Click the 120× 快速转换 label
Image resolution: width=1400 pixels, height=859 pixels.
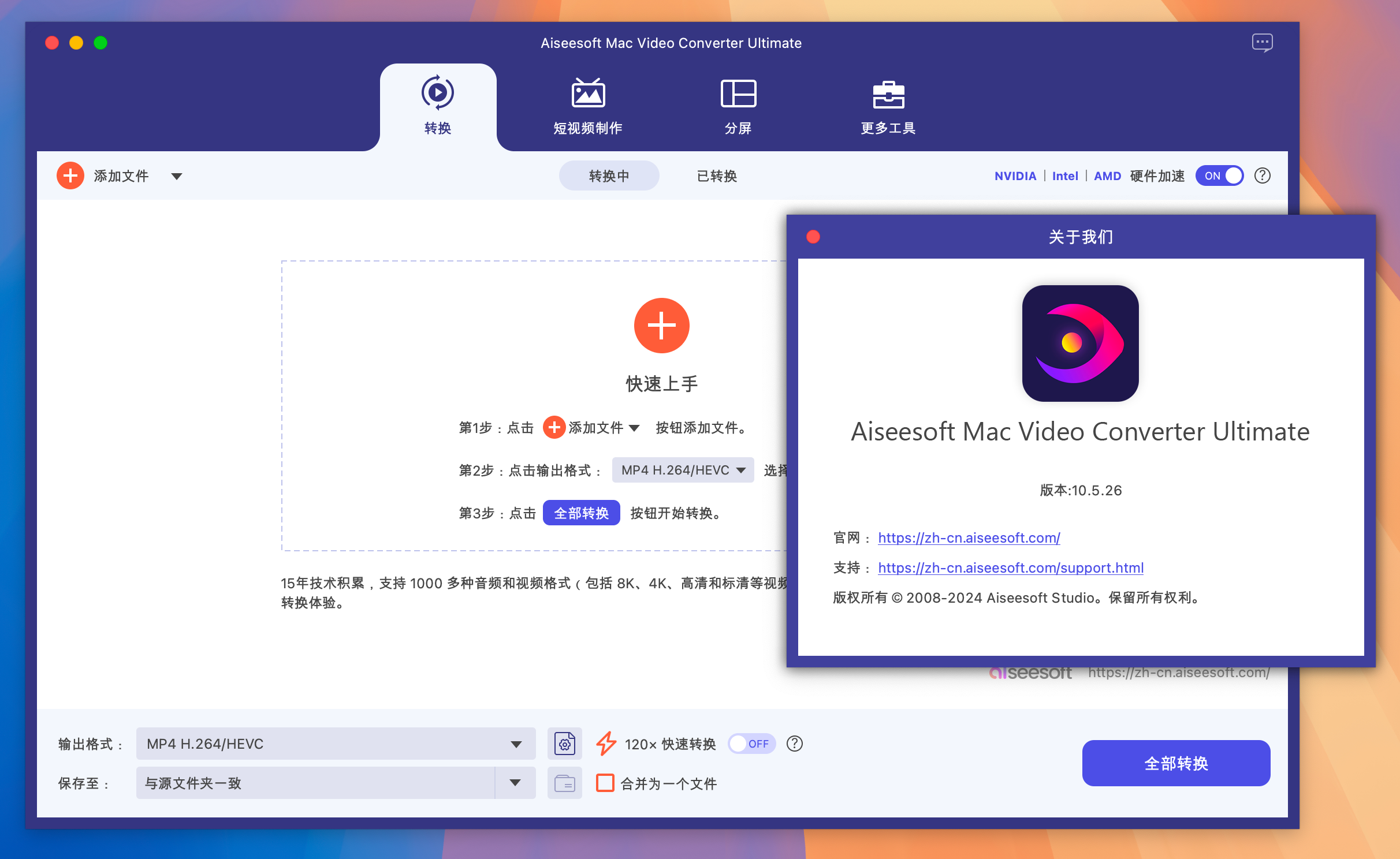click(670, 744)
